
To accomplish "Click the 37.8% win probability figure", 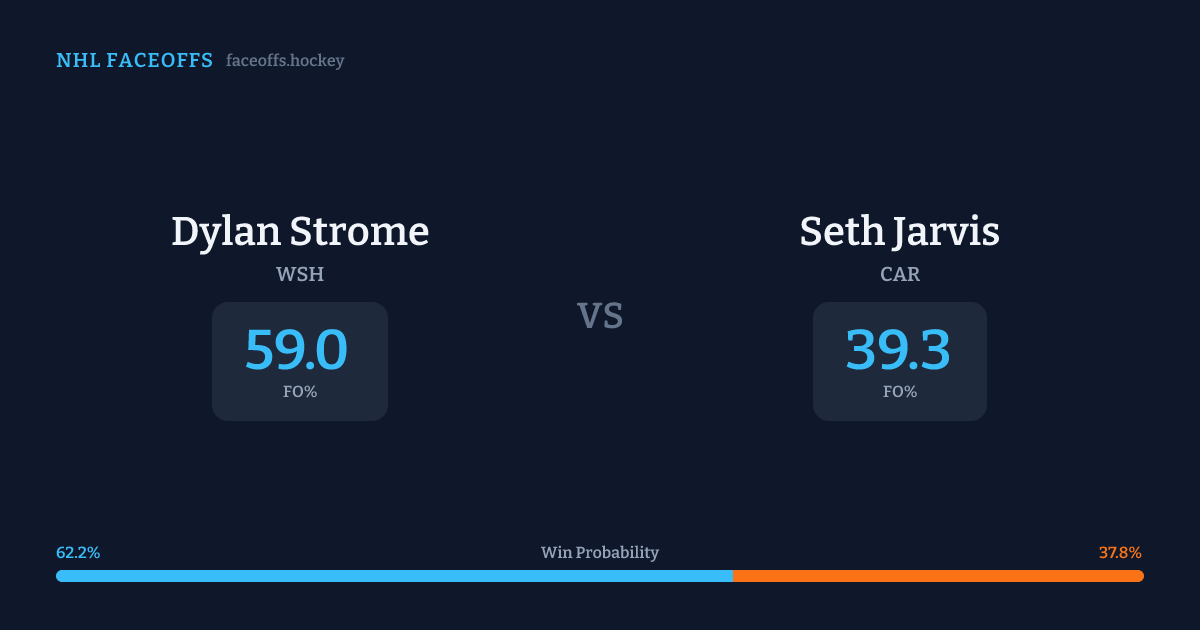I will coord(1120,553).
